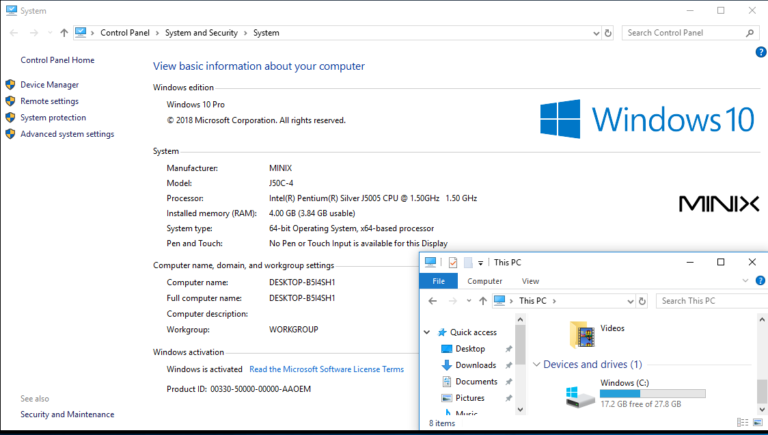This screenshot has height=435, width=768.
Task: Select Downloads in the navigation pane
Action: coord(475,365)
